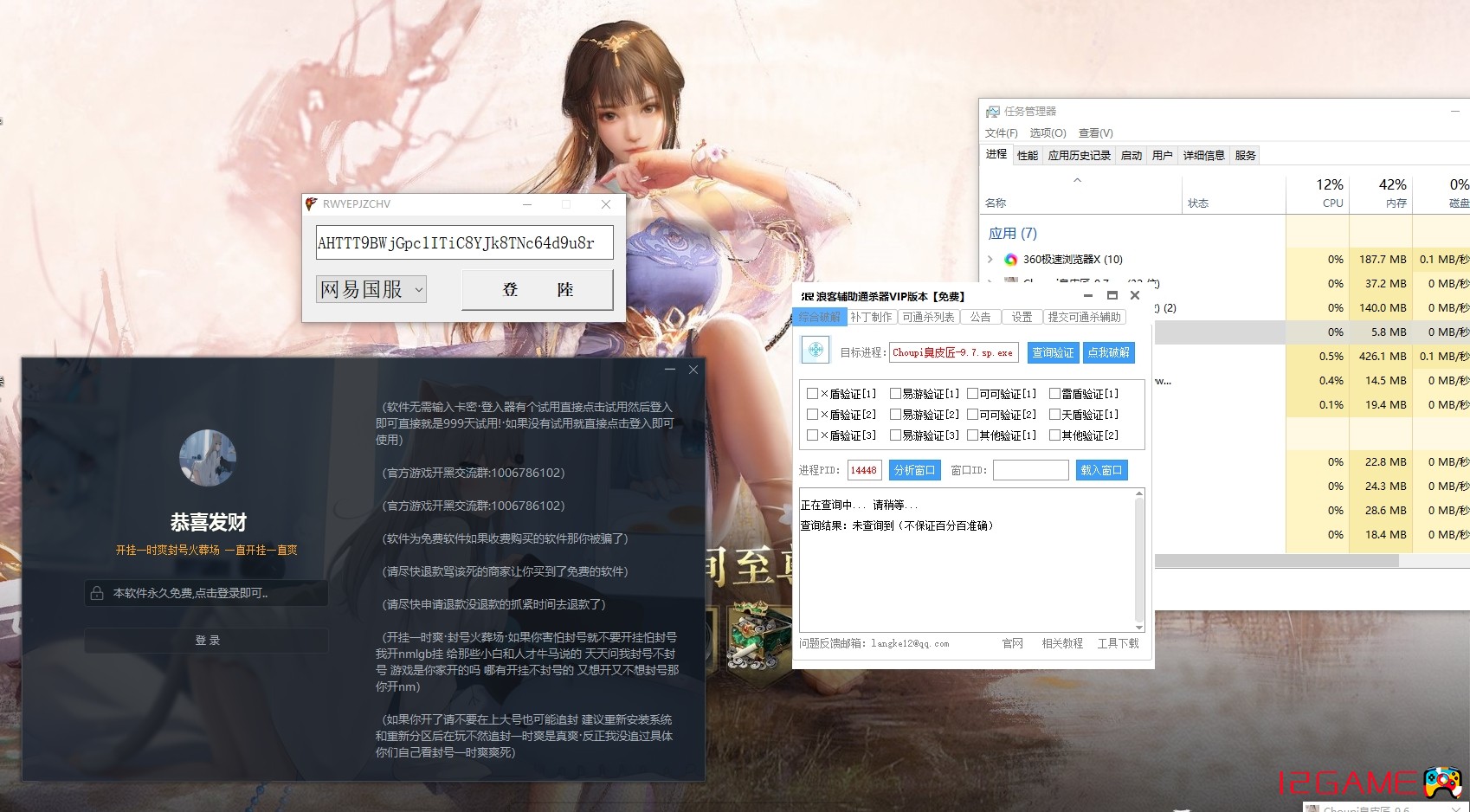
Task: Open the 选项(O) menu in Task Manager
Action: coord(1048,133)
